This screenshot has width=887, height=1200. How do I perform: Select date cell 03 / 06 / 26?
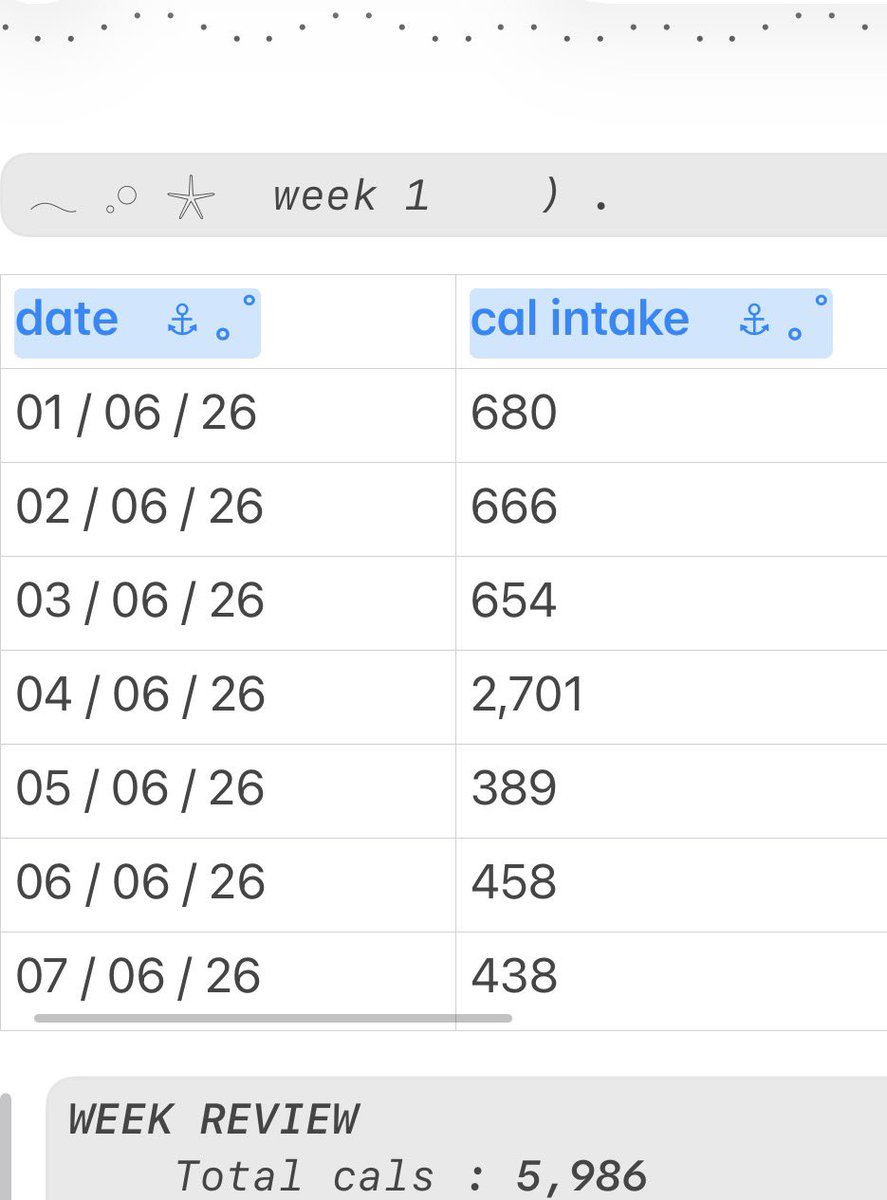228,603
